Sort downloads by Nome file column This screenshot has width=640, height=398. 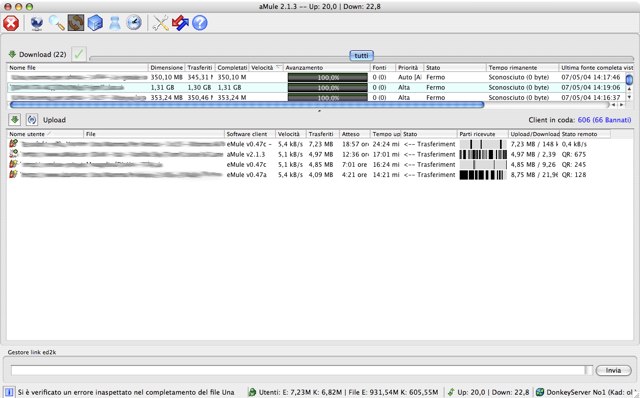pos(77,68)
